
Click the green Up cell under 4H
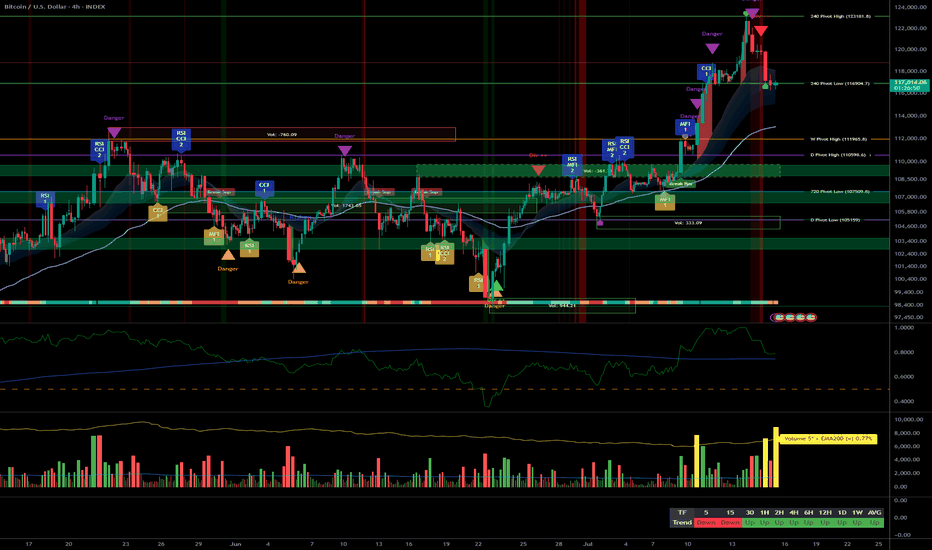pos(794,523)
